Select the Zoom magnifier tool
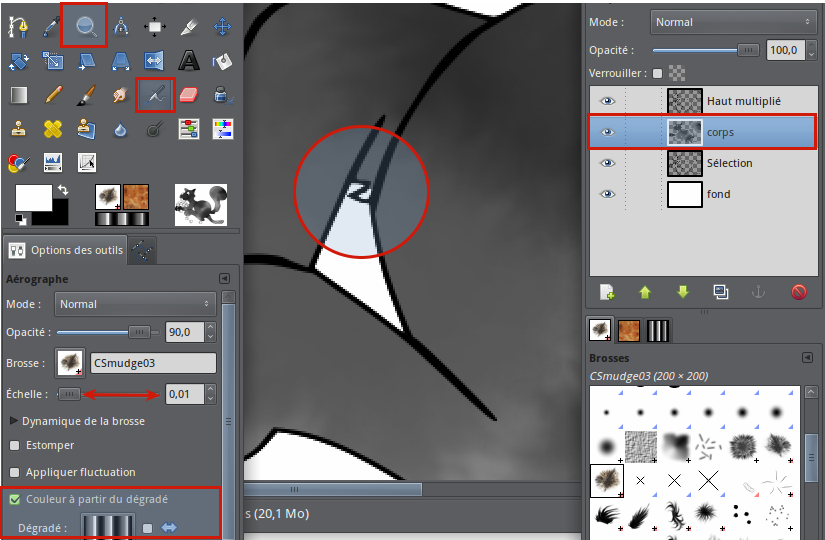This screenshot has width=825, height=540. pyautogui.click(x=83, y=25)
